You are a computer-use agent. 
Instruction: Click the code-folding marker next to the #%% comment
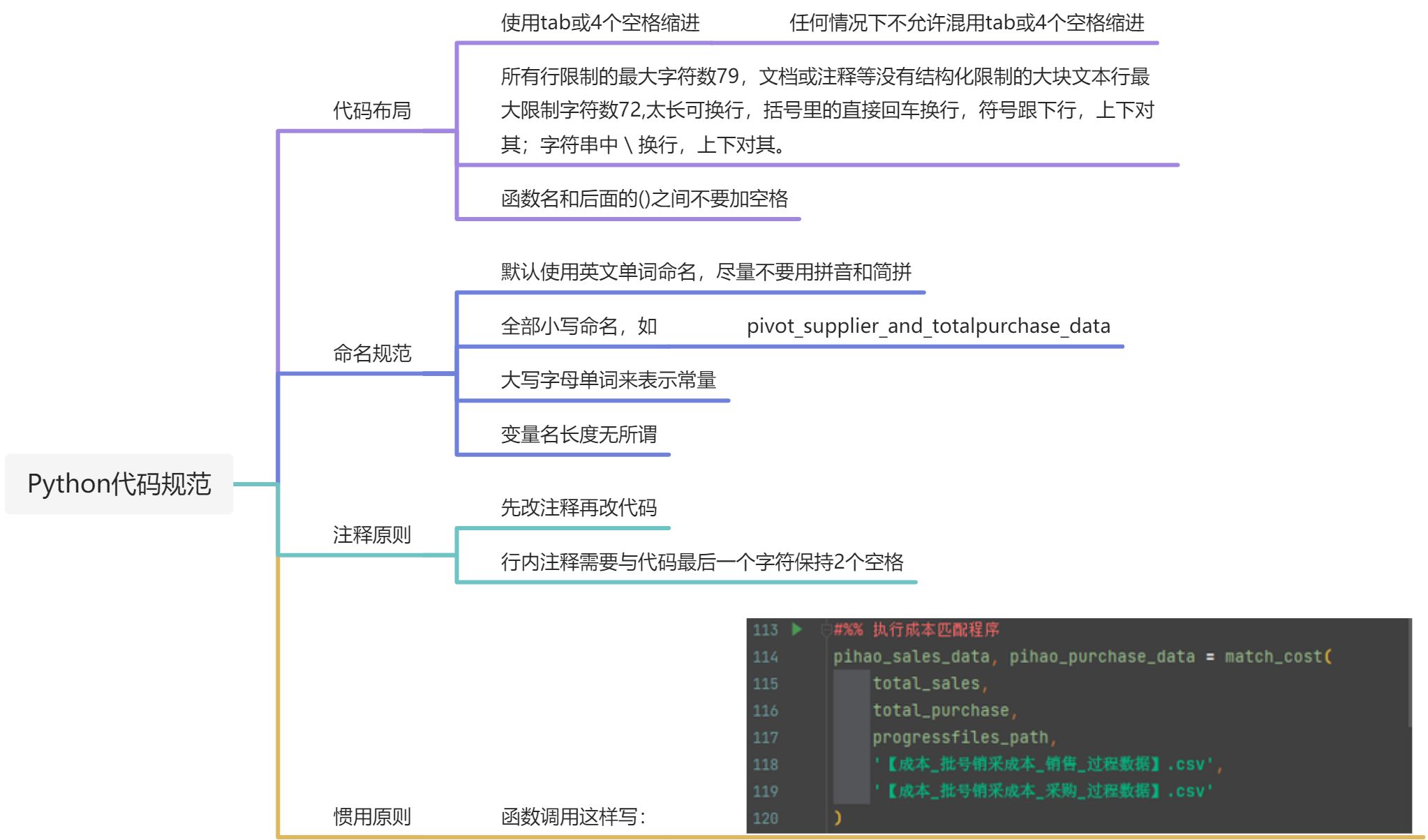(826, 629)
